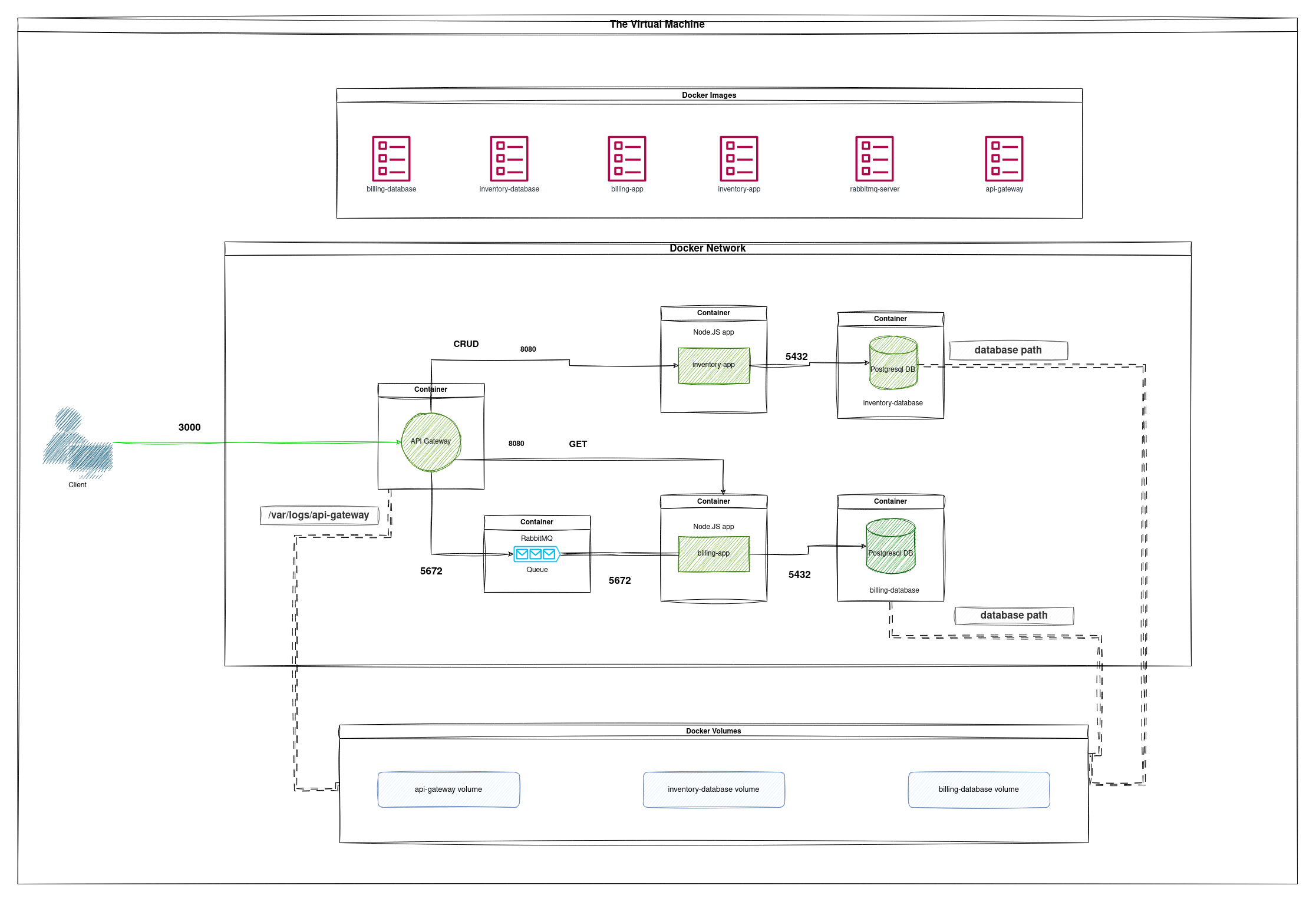Click the Docker Volumes header
Screen dimensions: 1316x902
point(713,731)
